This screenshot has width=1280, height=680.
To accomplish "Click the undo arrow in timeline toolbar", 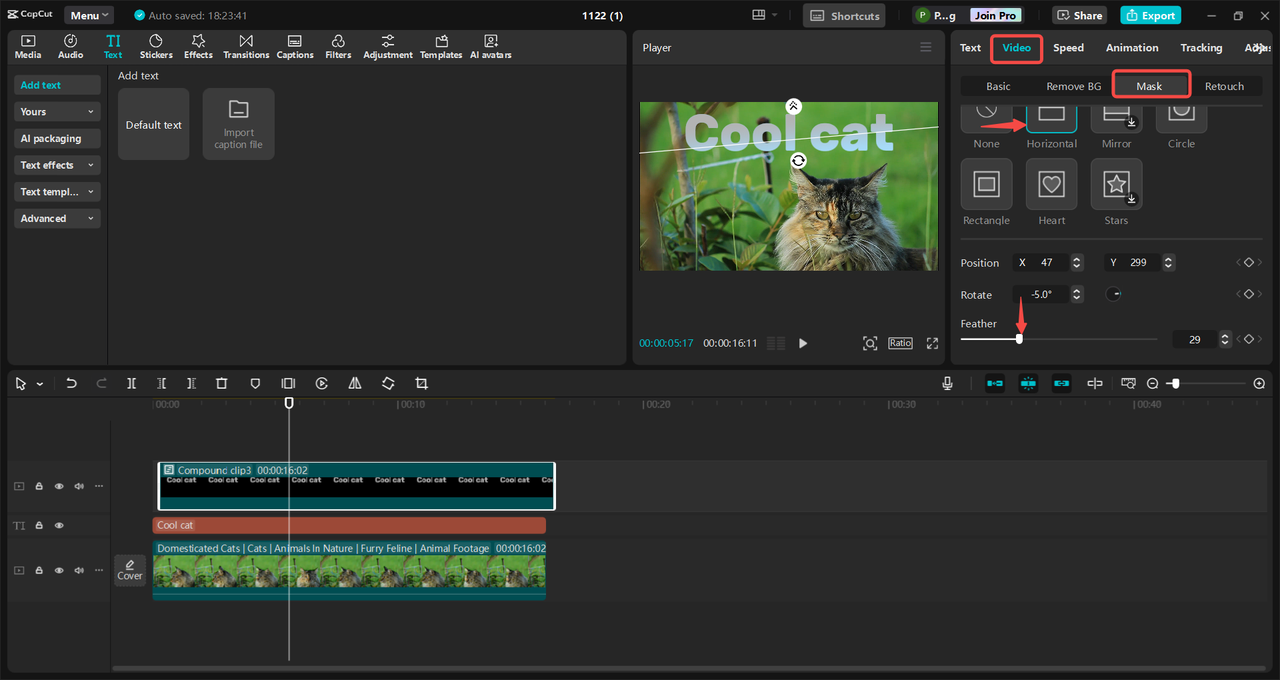I will (x=71, y=383).
